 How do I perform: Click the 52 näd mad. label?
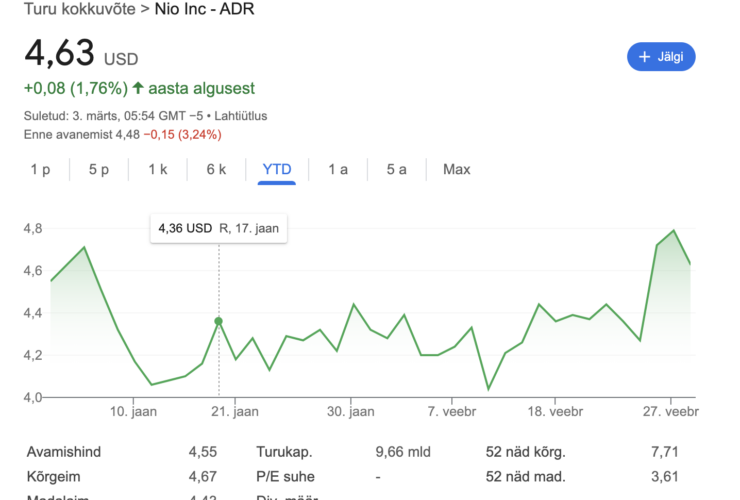pyautogui.click(x=526, y=476)
